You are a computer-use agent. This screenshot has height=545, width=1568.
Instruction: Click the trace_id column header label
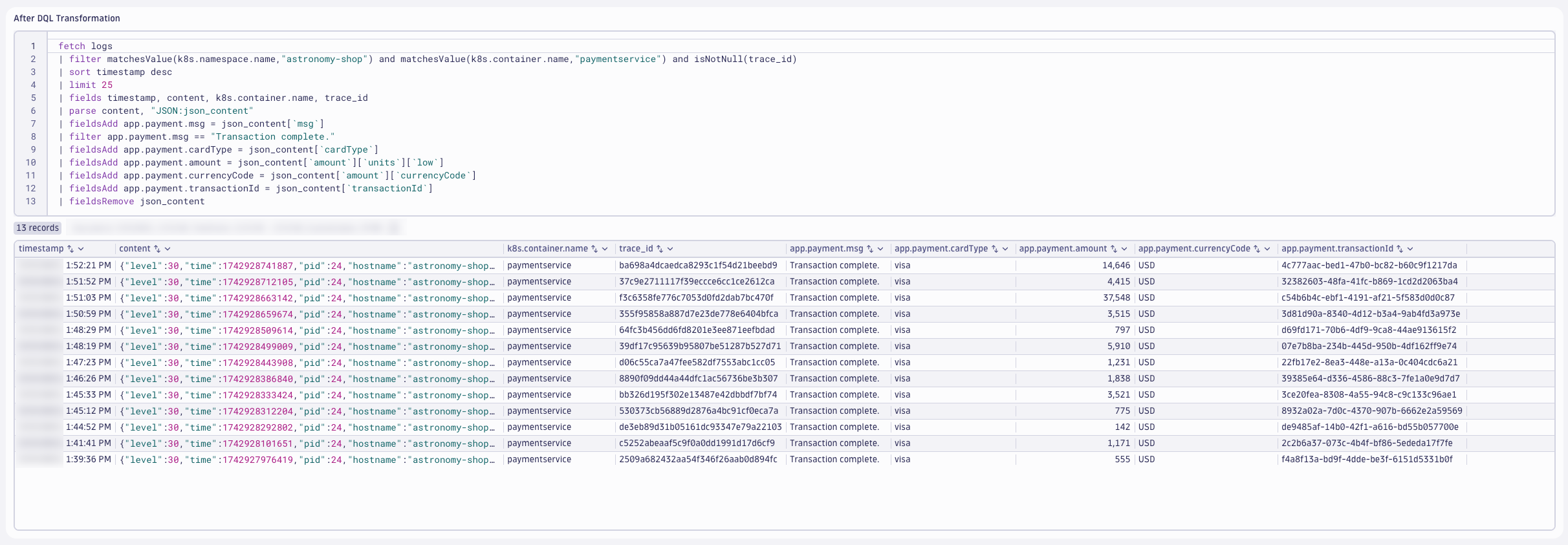(636, 249)
